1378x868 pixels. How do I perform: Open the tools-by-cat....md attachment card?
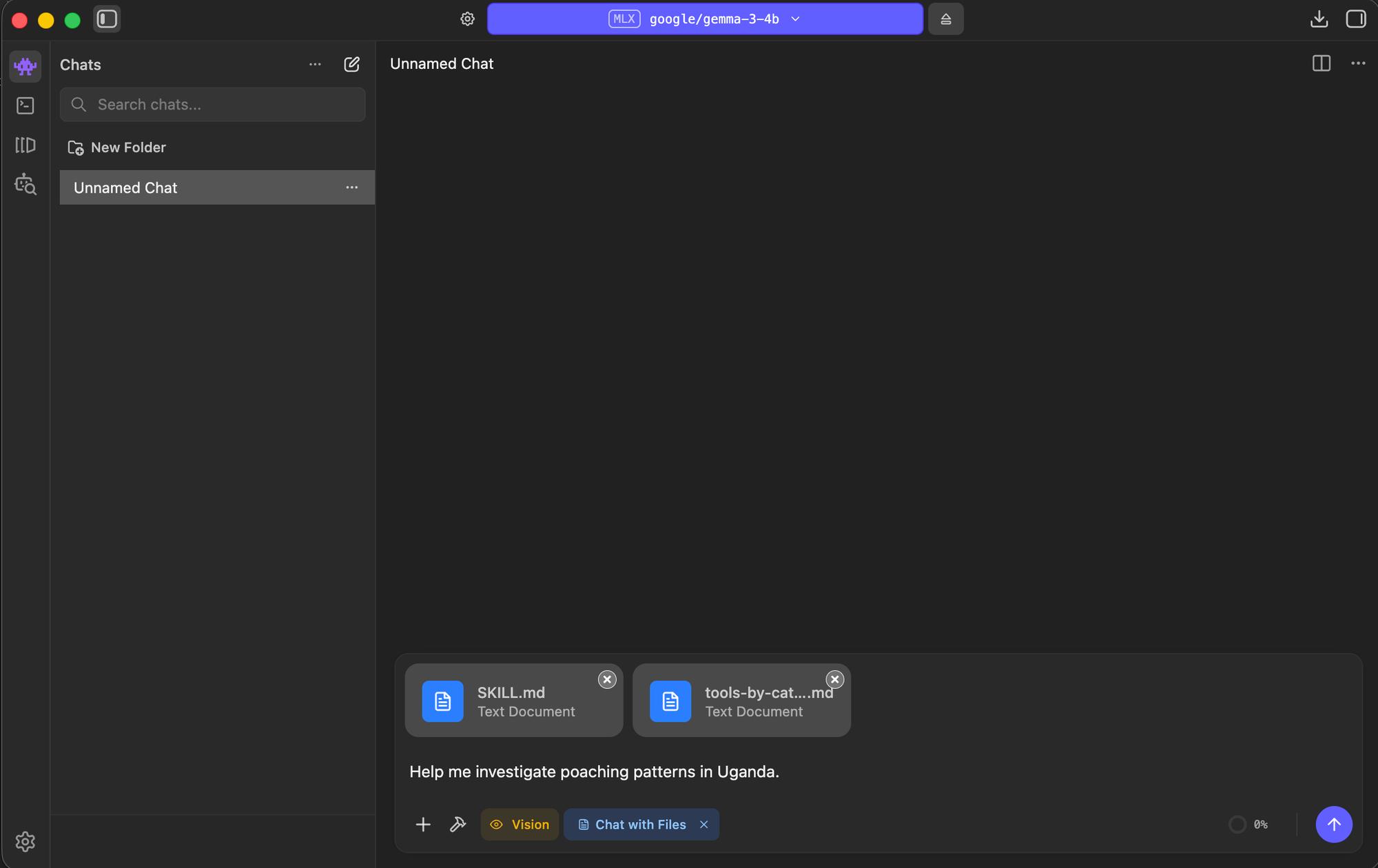tap(741, 701)
